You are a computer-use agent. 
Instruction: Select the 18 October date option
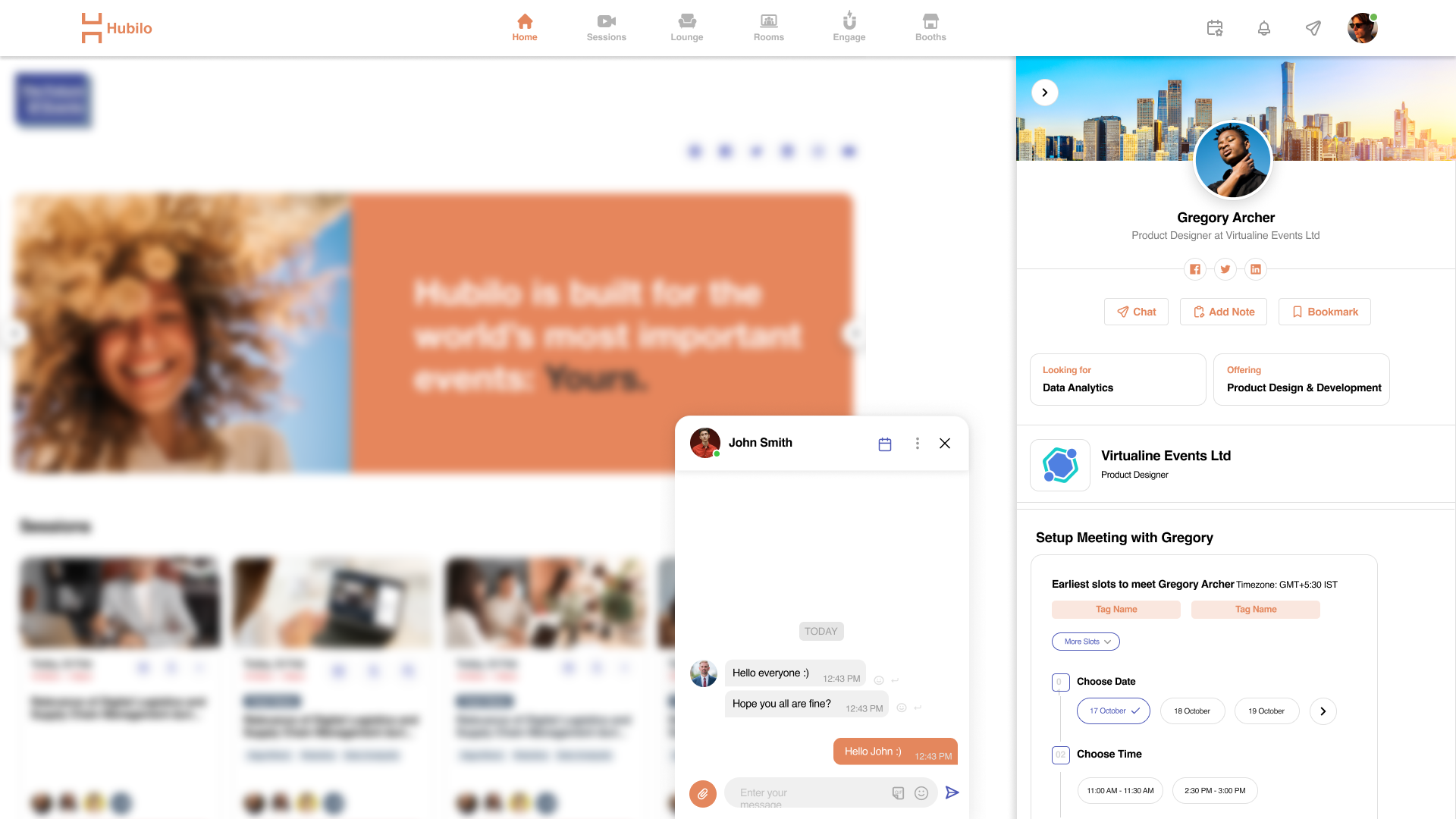(x=1192, y=711)
